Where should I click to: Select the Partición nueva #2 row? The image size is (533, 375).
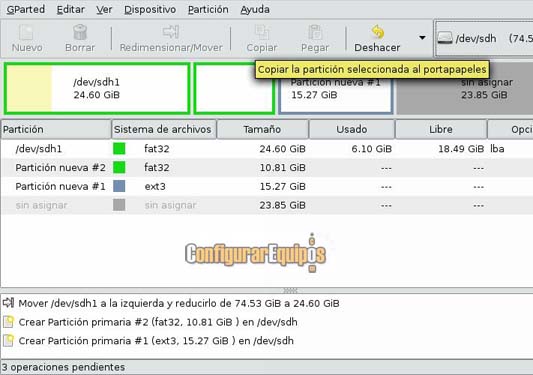266,168
